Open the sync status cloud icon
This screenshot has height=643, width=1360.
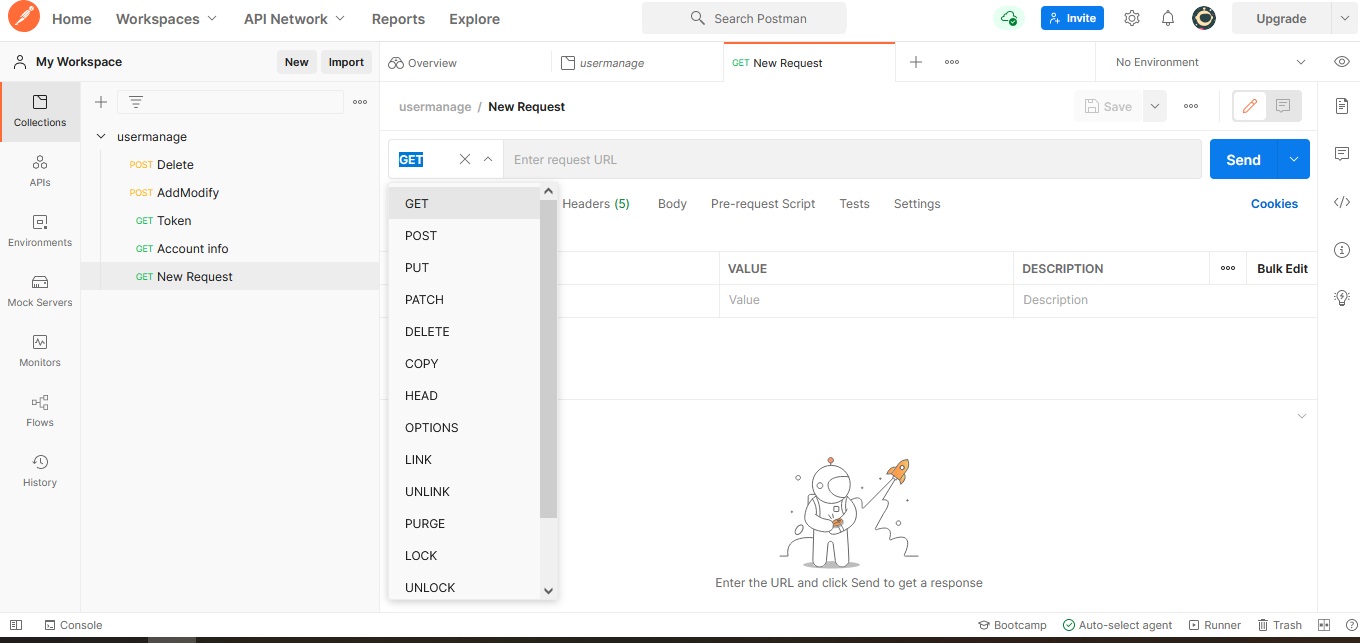pos(1009,18)
